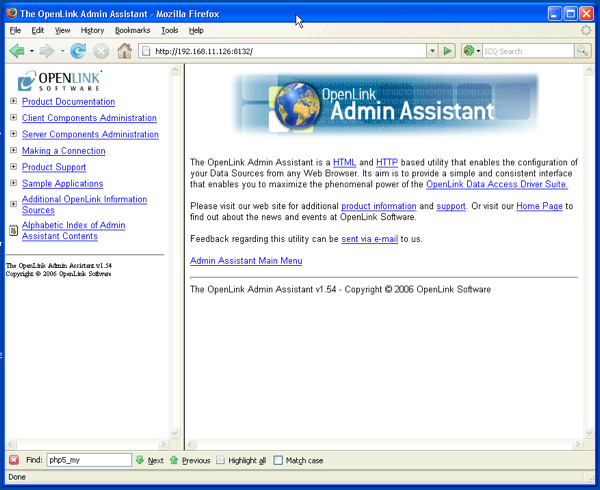Image resolution: width=600 pixels, height=490 pixels.
Task: Open the Home page house icon
Action: pos(124,51)
